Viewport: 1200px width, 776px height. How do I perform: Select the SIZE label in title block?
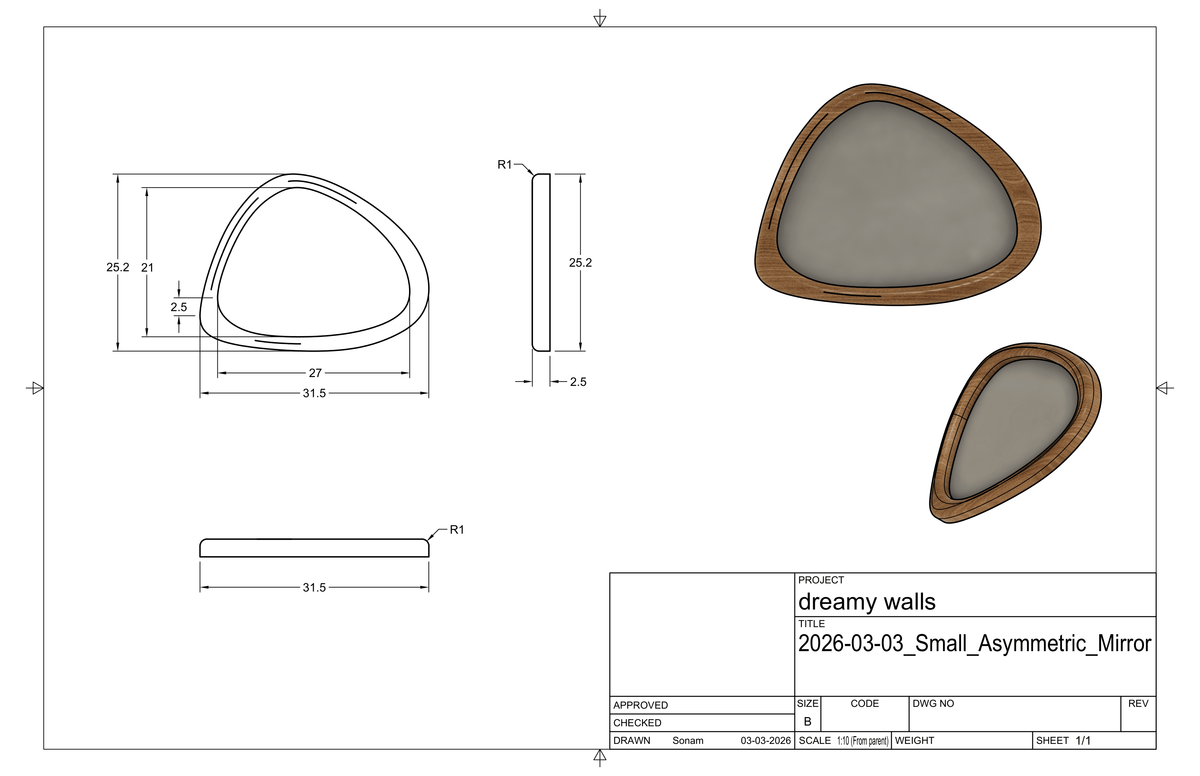808,704
